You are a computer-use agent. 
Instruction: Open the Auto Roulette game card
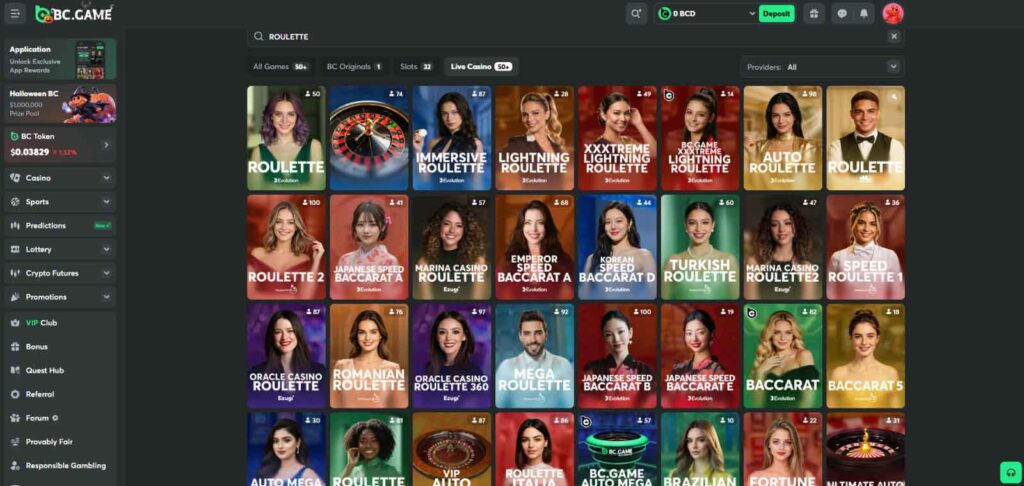point(782,138)
